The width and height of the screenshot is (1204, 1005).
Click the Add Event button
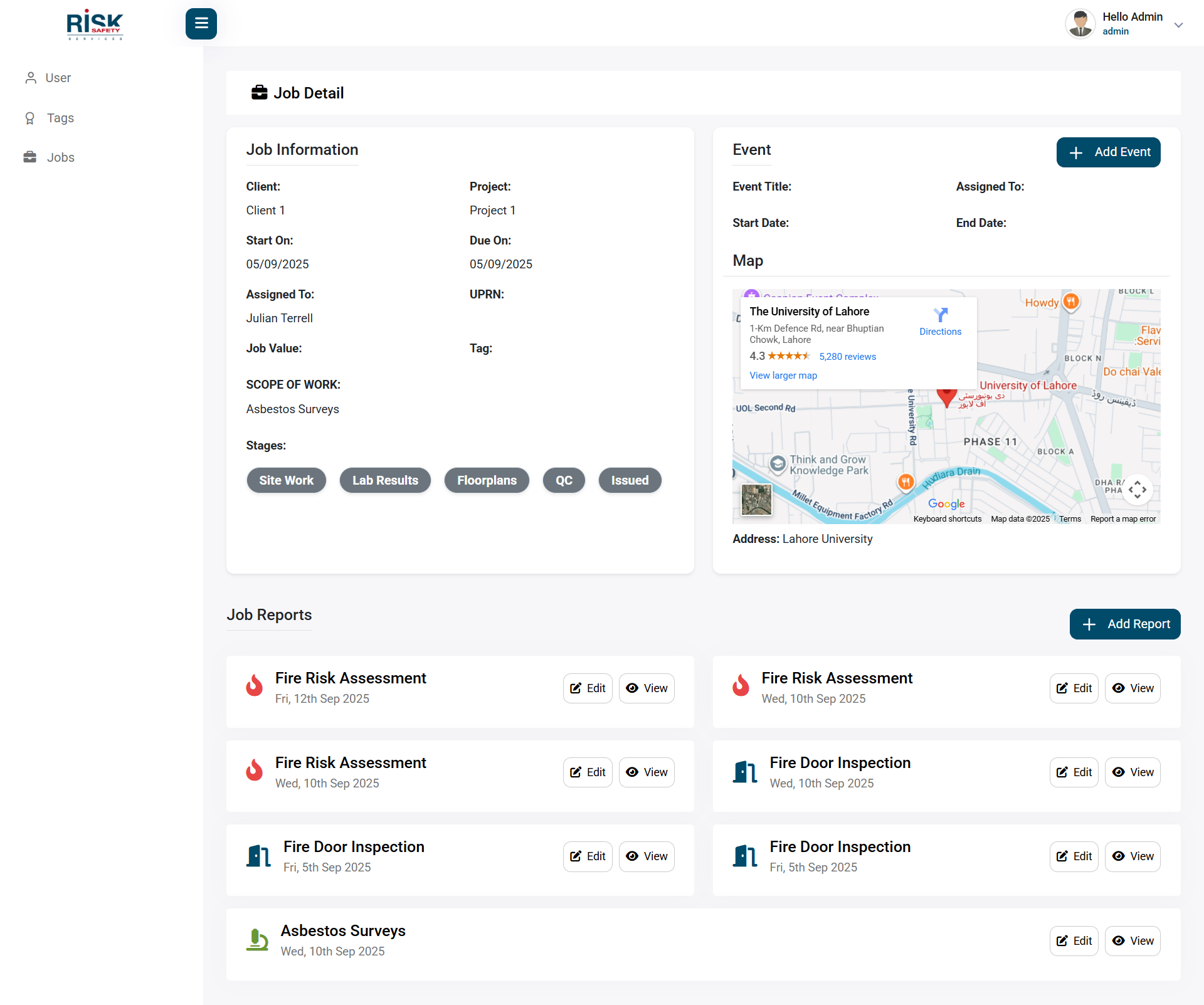[x=1108, y=152]
